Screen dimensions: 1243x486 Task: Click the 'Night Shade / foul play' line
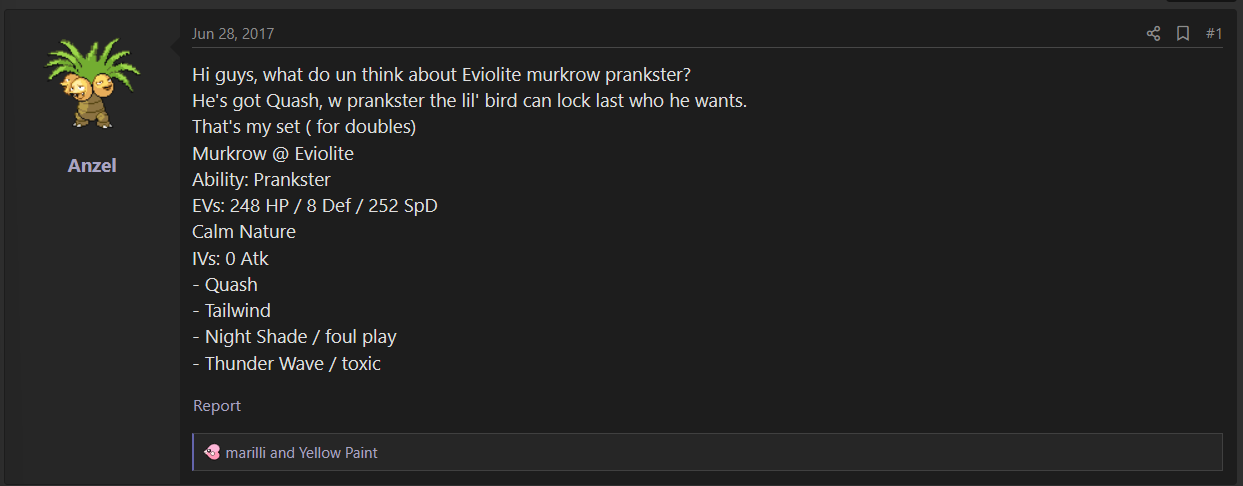tap(294, 337)
